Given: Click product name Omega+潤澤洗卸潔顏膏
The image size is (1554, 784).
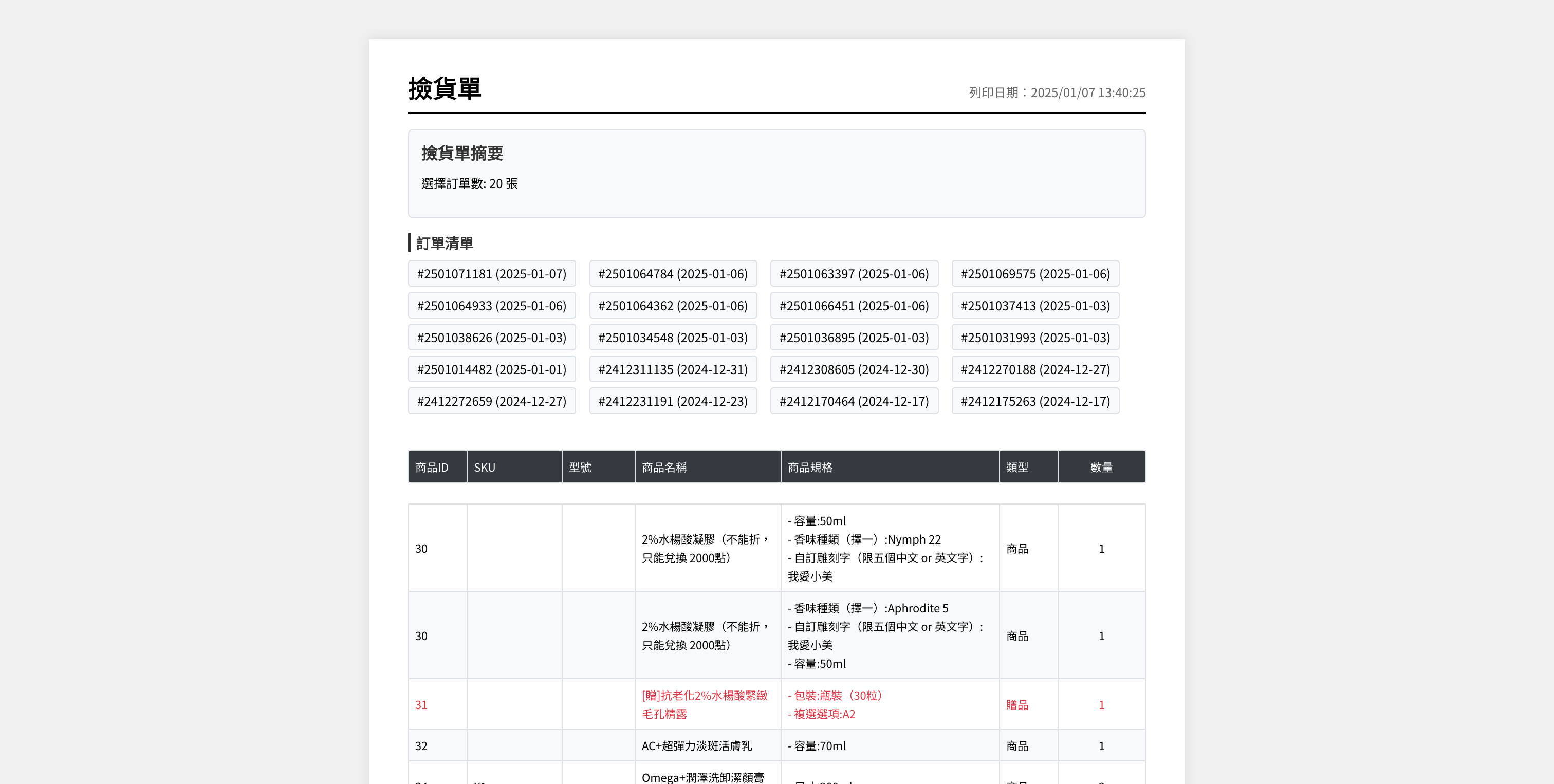Looking at the screenshot, I should (x=703, y=777).
